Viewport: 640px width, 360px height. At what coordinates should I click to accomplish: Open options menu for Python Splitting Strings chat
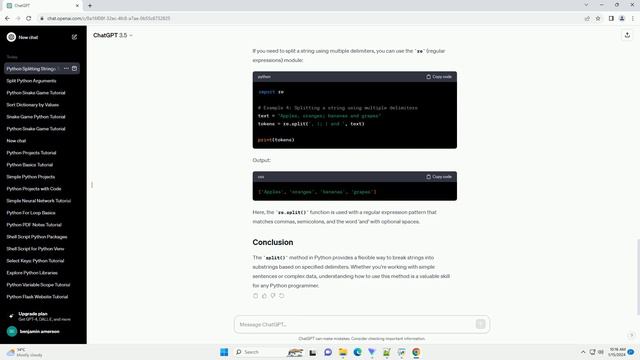(66, 69)
